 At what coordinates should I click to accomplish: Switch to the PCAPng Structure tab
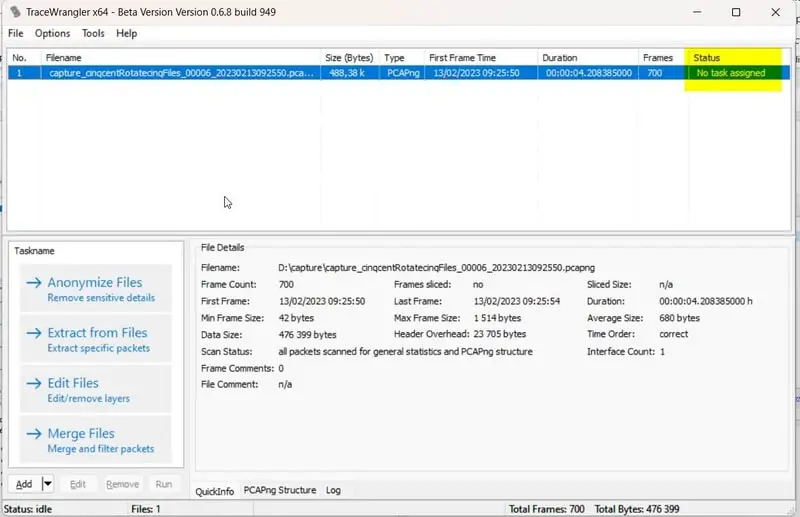click(x=280, y=490)
